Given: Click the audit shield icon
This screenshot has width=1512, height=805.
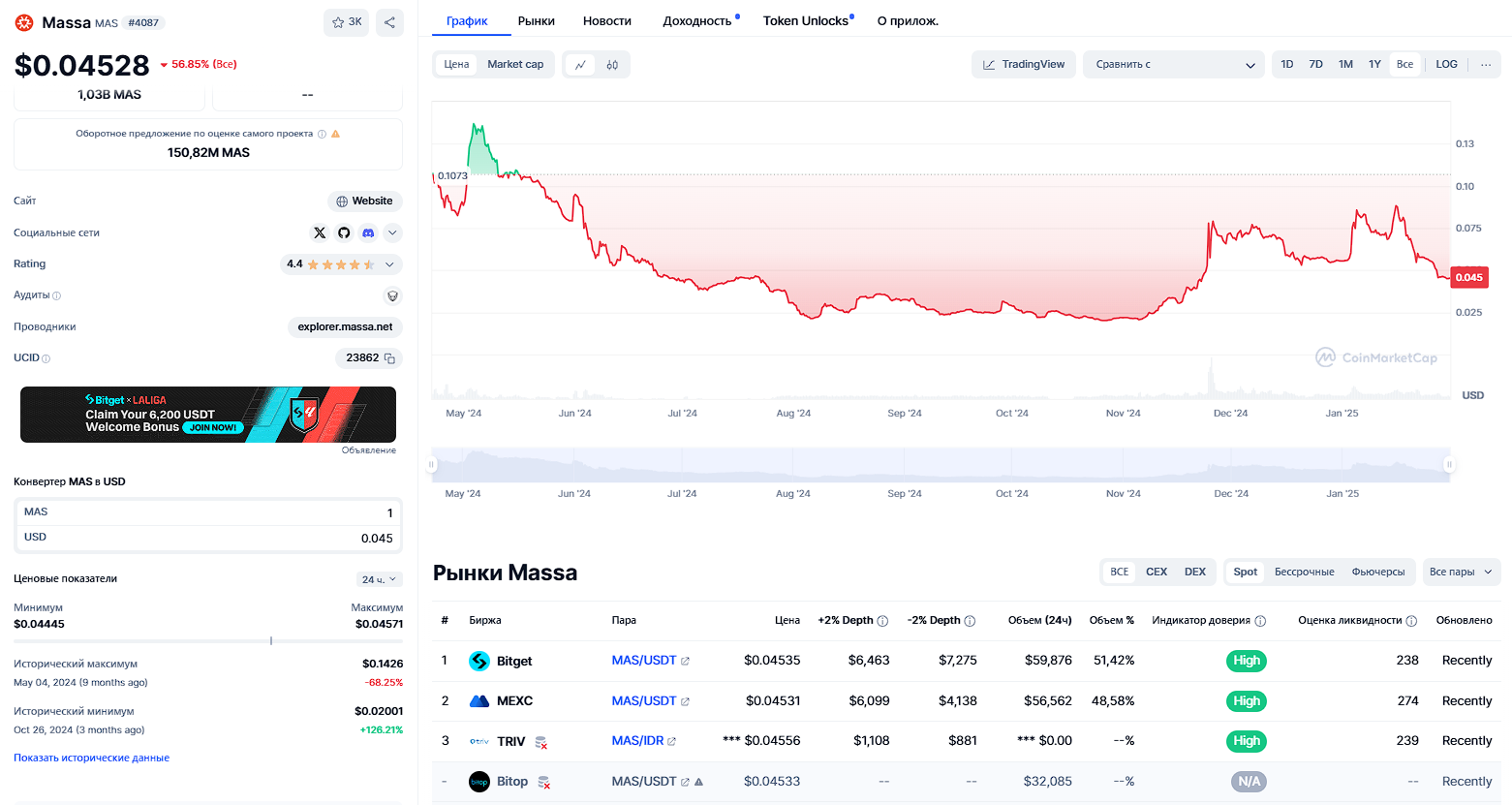Looking at the screenshot, I should click(x=392, y=295).
